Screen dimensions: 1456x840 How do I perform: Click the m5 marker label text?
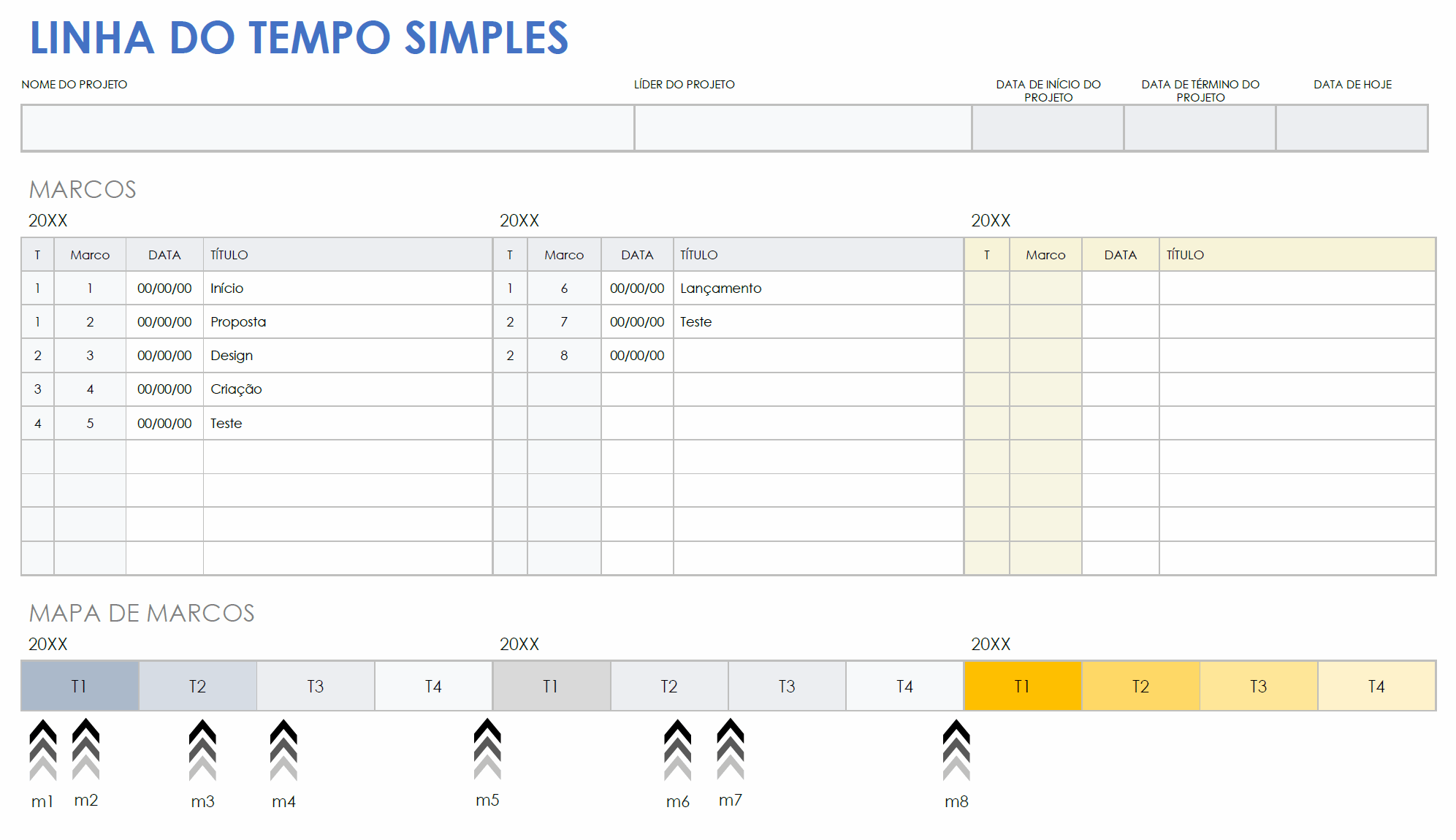[x=487, y=800]
